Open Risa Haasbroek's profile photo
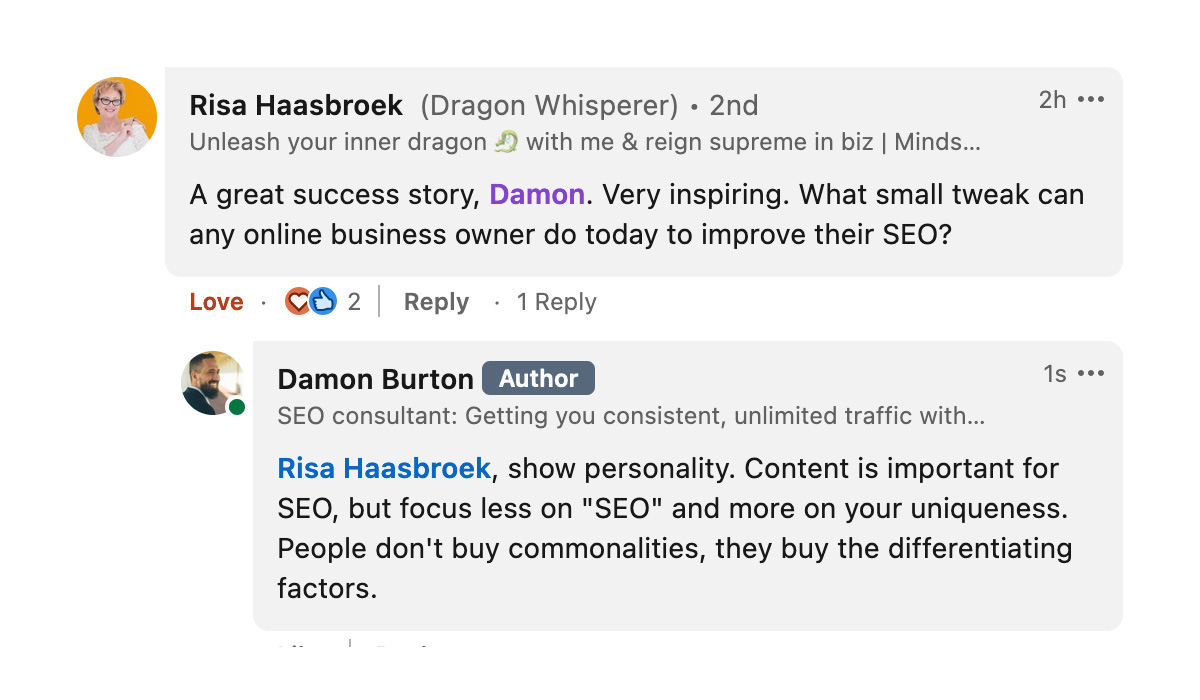The height and width of the screenshot is (700, 1200). (117, 117)
